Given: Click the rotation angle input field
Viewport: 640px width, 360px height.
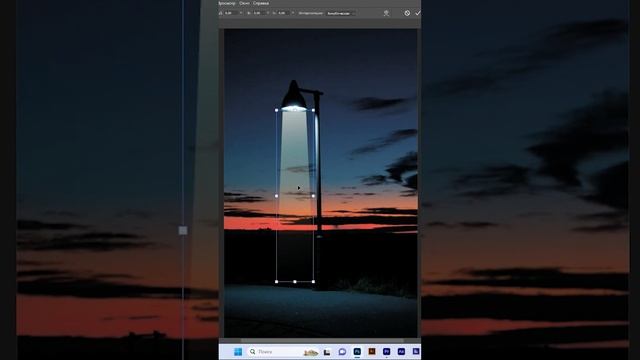Looking at the screenshot, I should click(x=231, y=13).
